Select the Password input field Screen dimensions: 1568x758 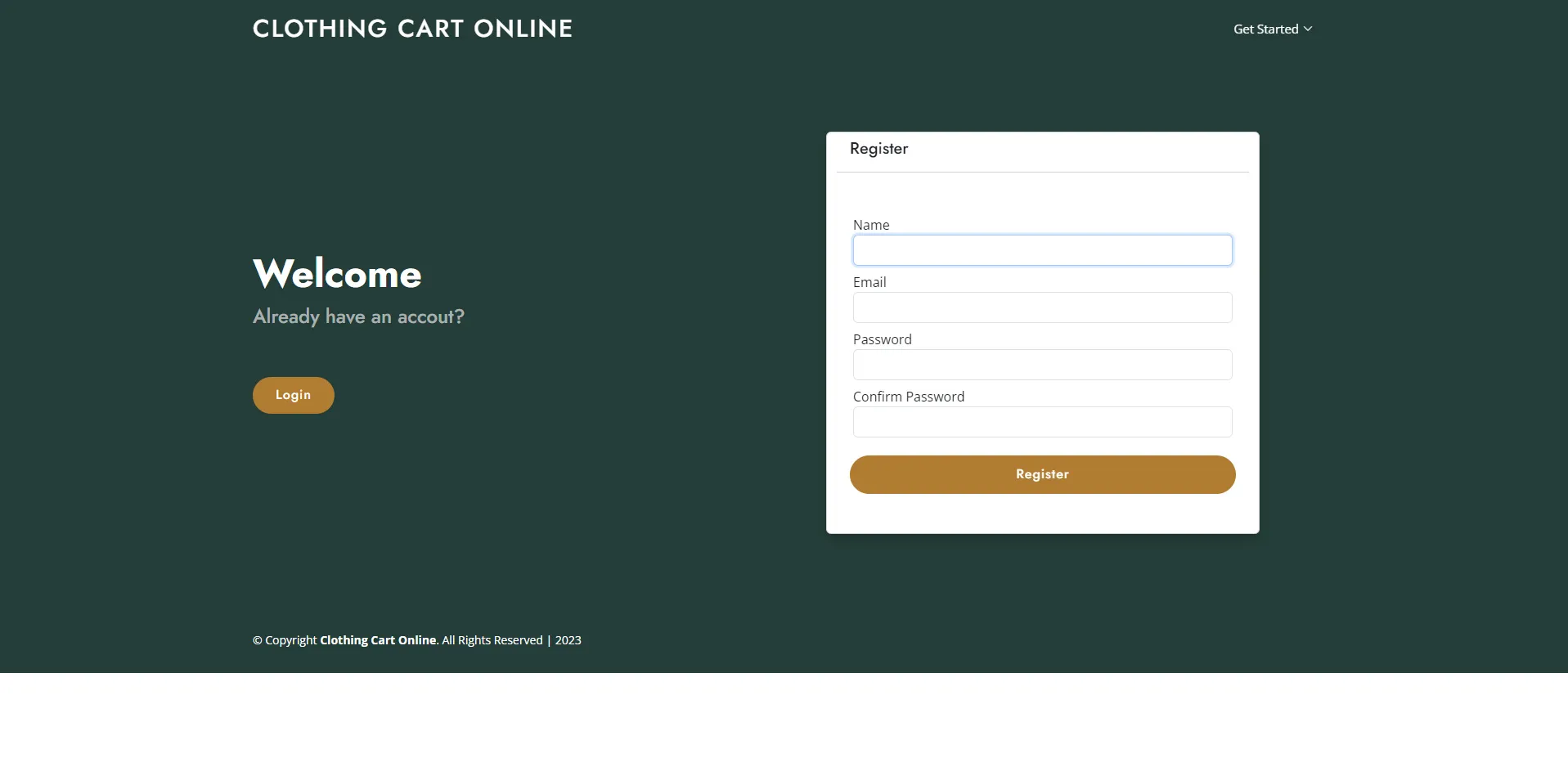1042,365
